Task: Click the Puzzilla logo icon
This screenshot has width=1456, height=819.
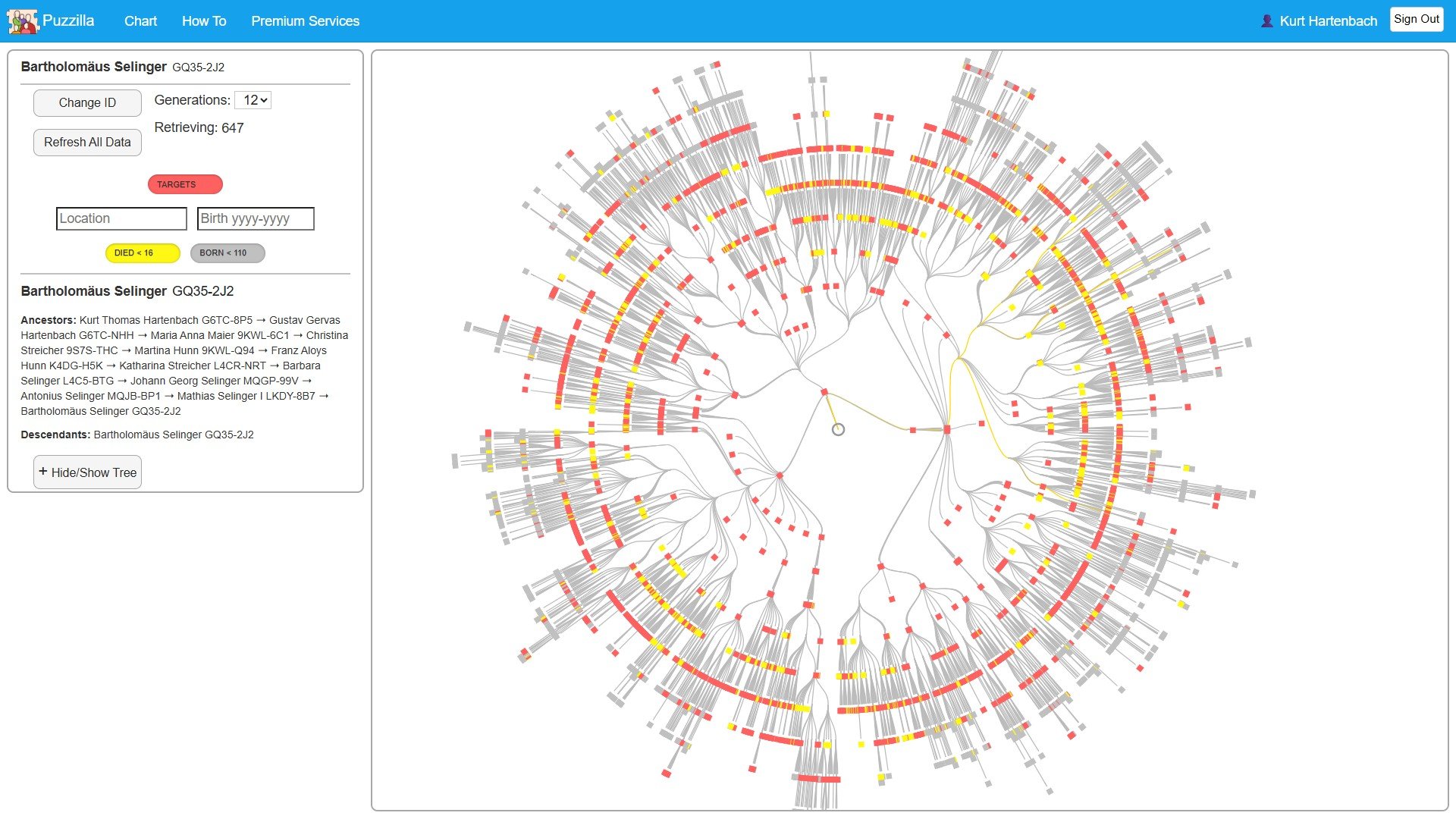Action: coord(22,21)
